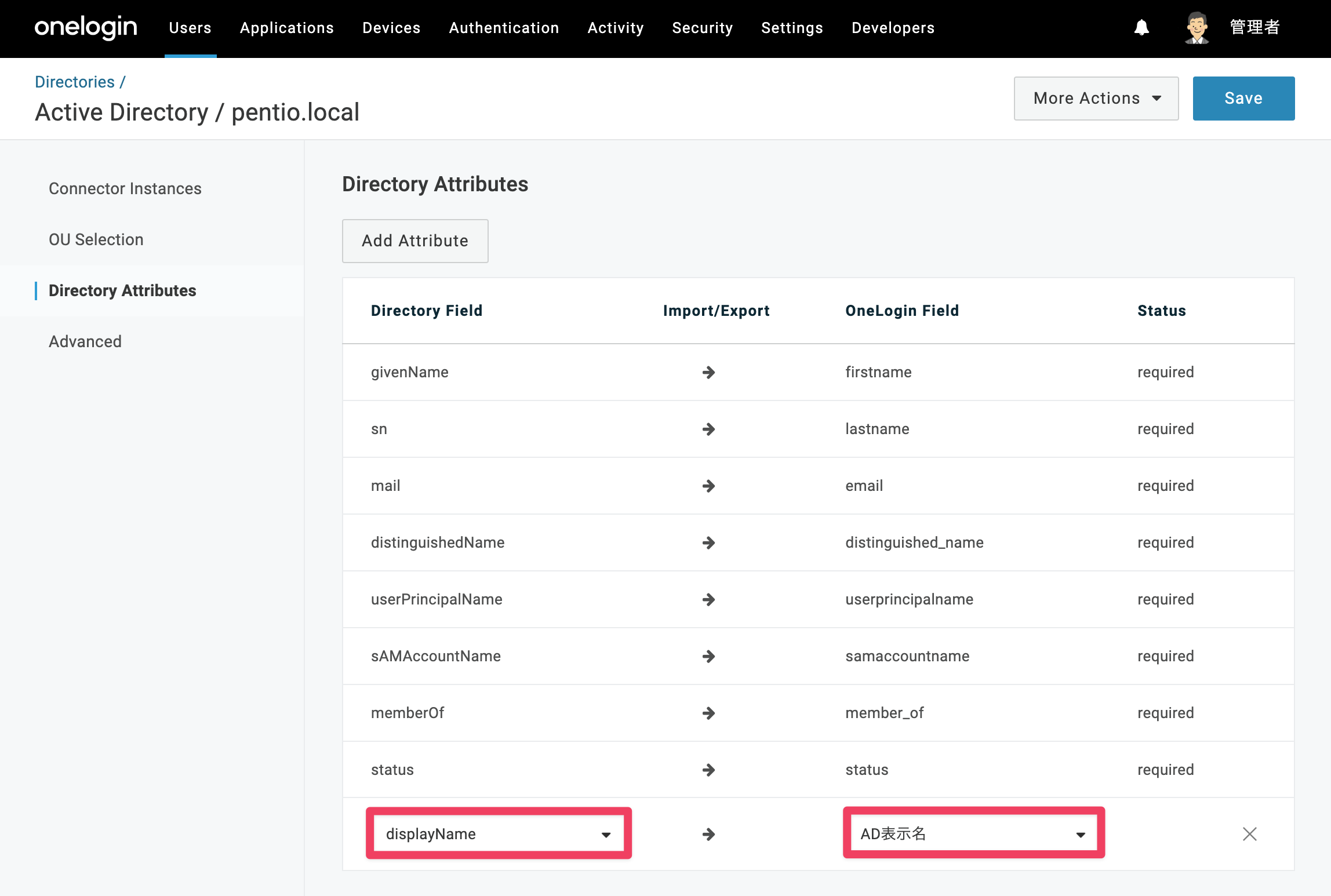1331x896 pixels.
Task: Switch to the Advanced tab
Action: pyautogui.click(x=85, y=342)
